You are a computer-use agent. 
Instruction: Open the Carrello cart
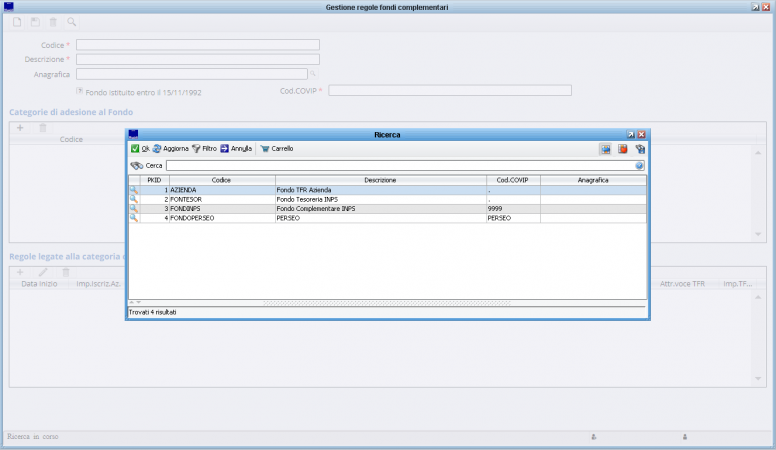coord(277,148)
